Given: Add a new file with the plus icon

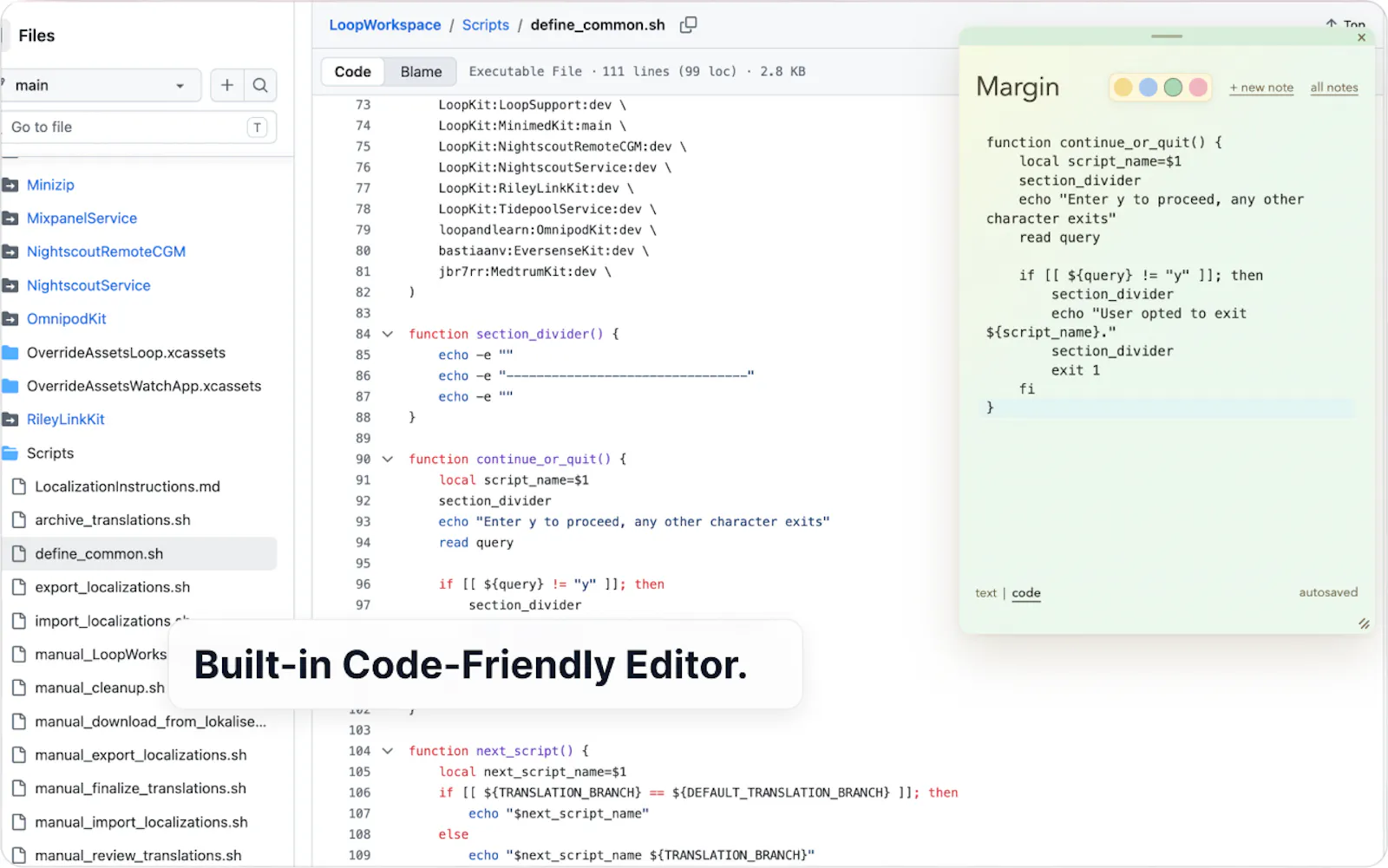Looking at the screenshot, I should 227,85.
